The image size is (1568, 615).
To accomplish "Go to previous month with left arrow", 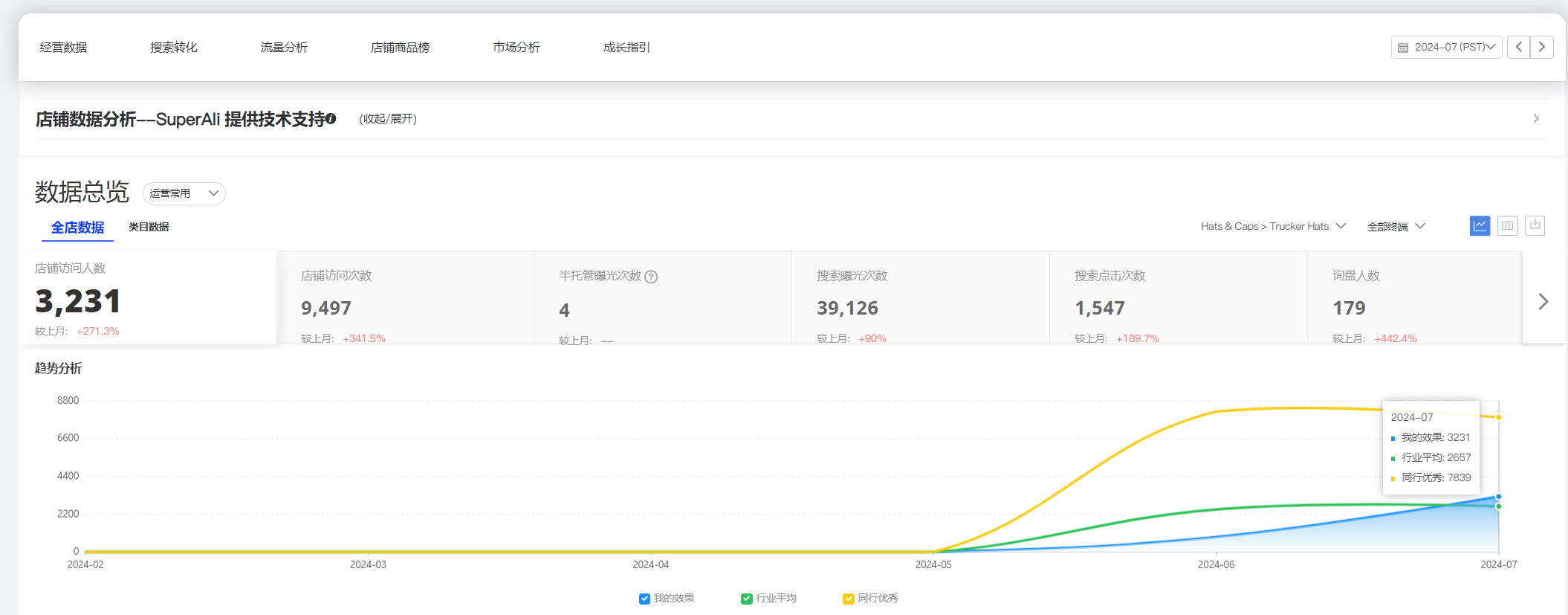I will [x=1518, y=47].
